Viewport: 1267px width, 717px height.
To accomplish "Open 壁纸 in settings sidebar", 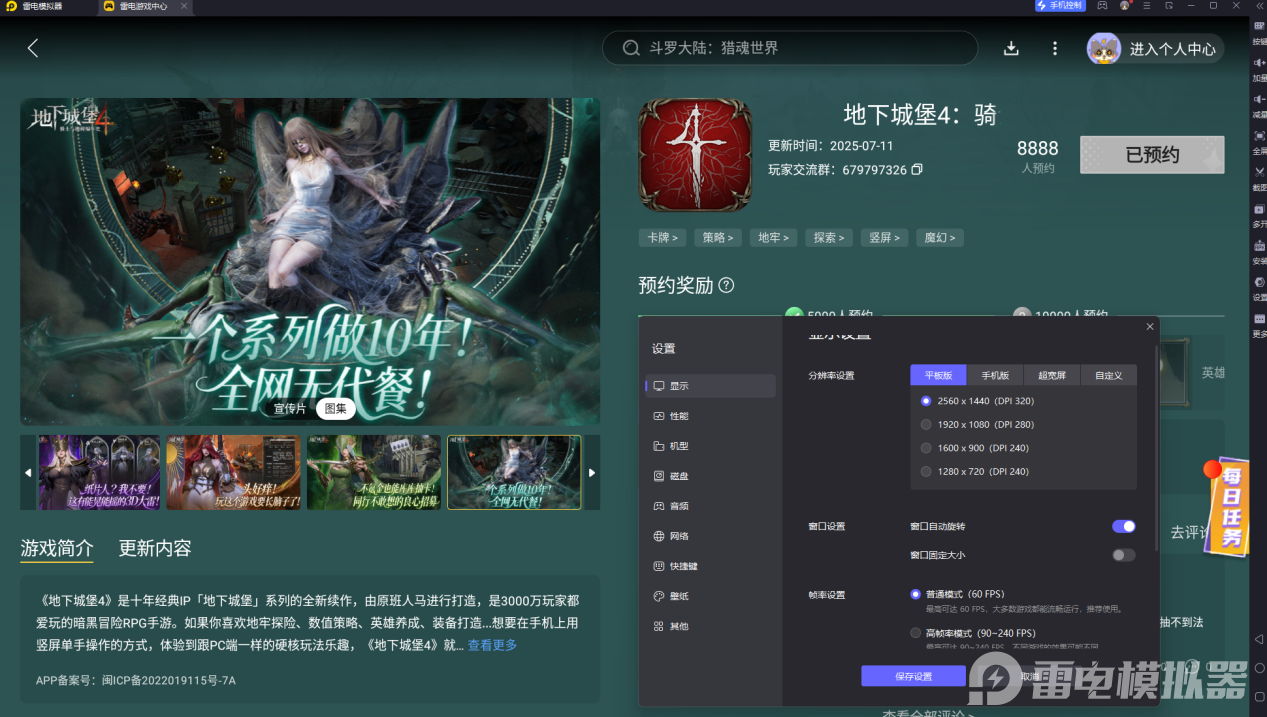I will click(x=711, y=596).
